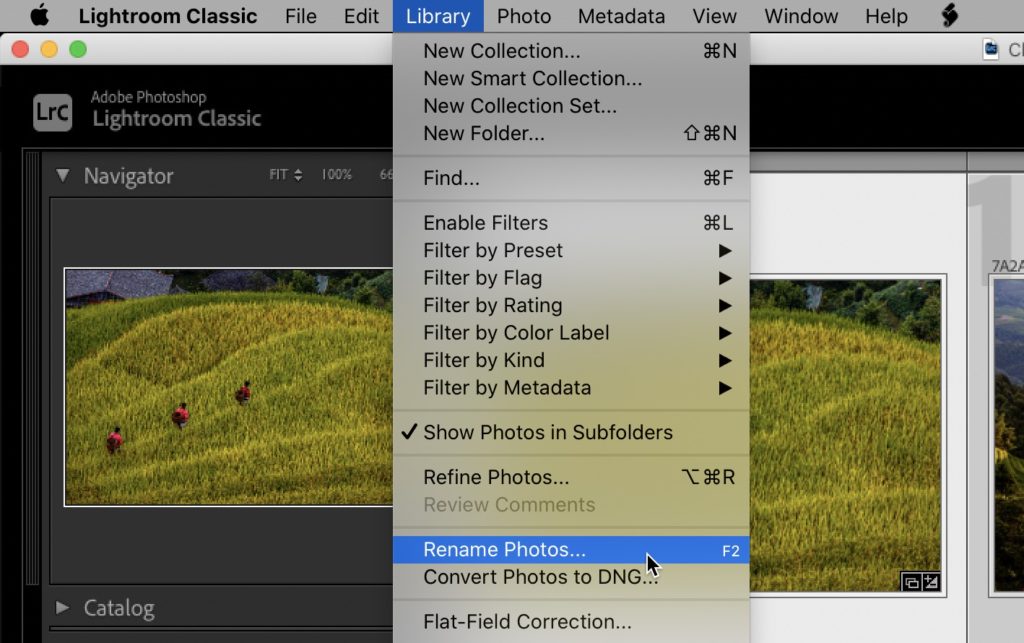Click the green full-screen window button
Viewport: 1024px width, 643px height.
click(x=78, y=49)
